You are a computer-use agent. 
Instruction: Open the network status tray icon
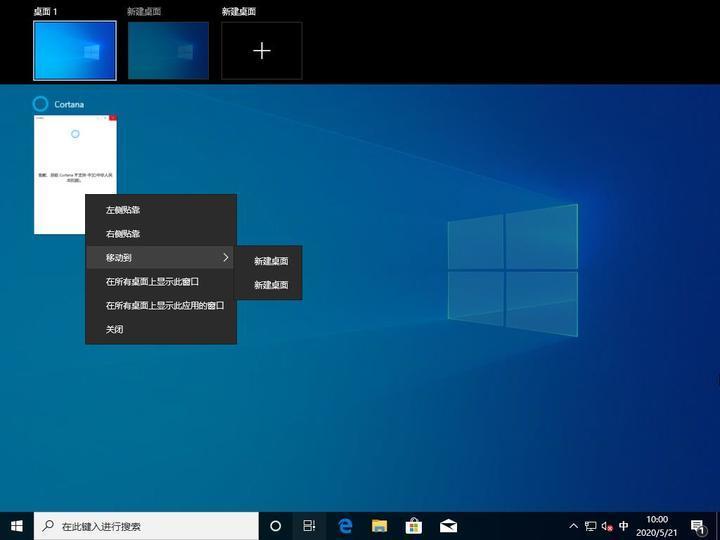[590, 526]
